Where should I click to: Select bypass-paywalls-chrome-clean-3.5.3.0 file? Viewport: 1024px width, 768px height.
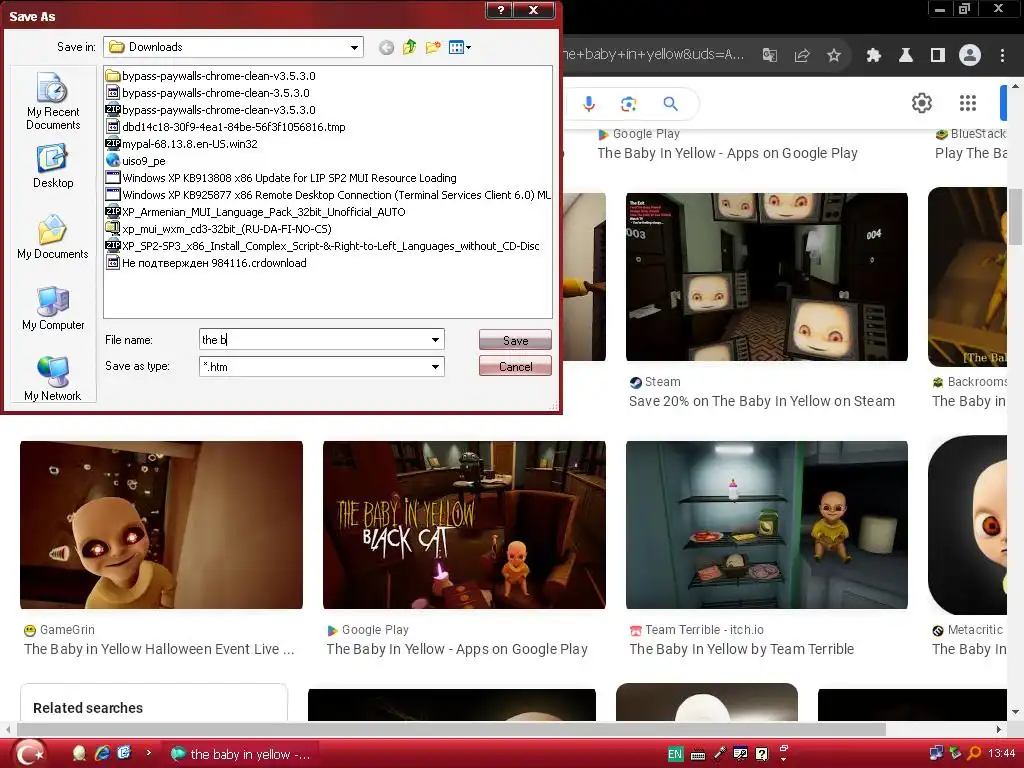pos(208,93)
